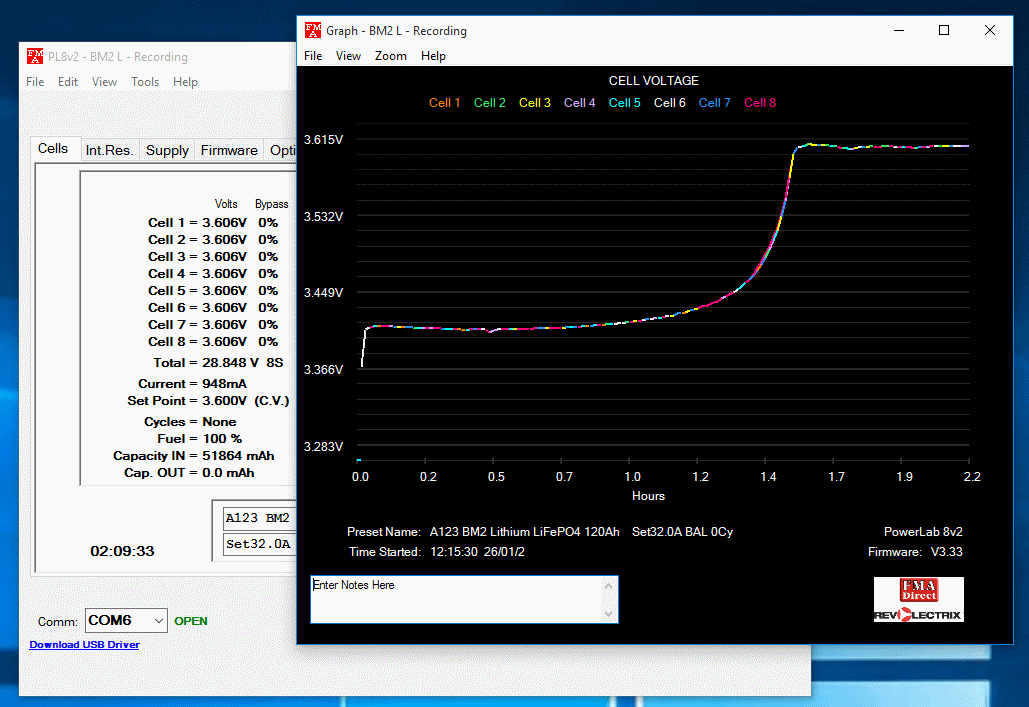Switch to the Int.Res. tab
Screen dimensions: 1029x707
(109, 150)
